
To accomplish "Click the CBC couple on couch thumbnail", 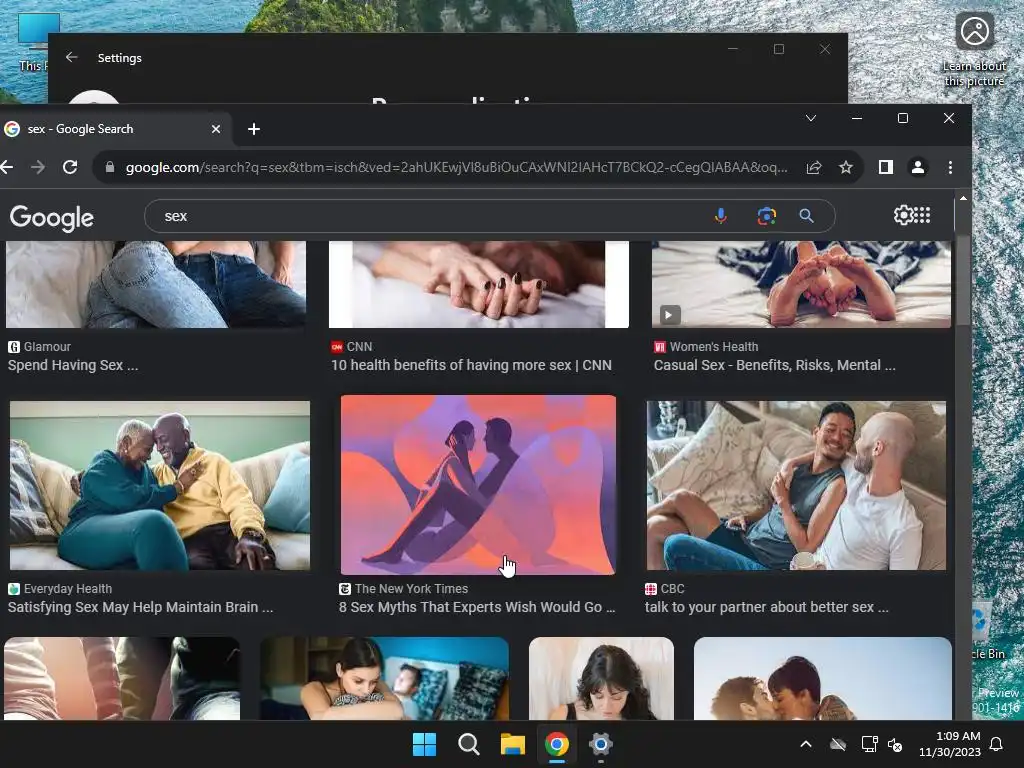I will (x=796, y=485).
